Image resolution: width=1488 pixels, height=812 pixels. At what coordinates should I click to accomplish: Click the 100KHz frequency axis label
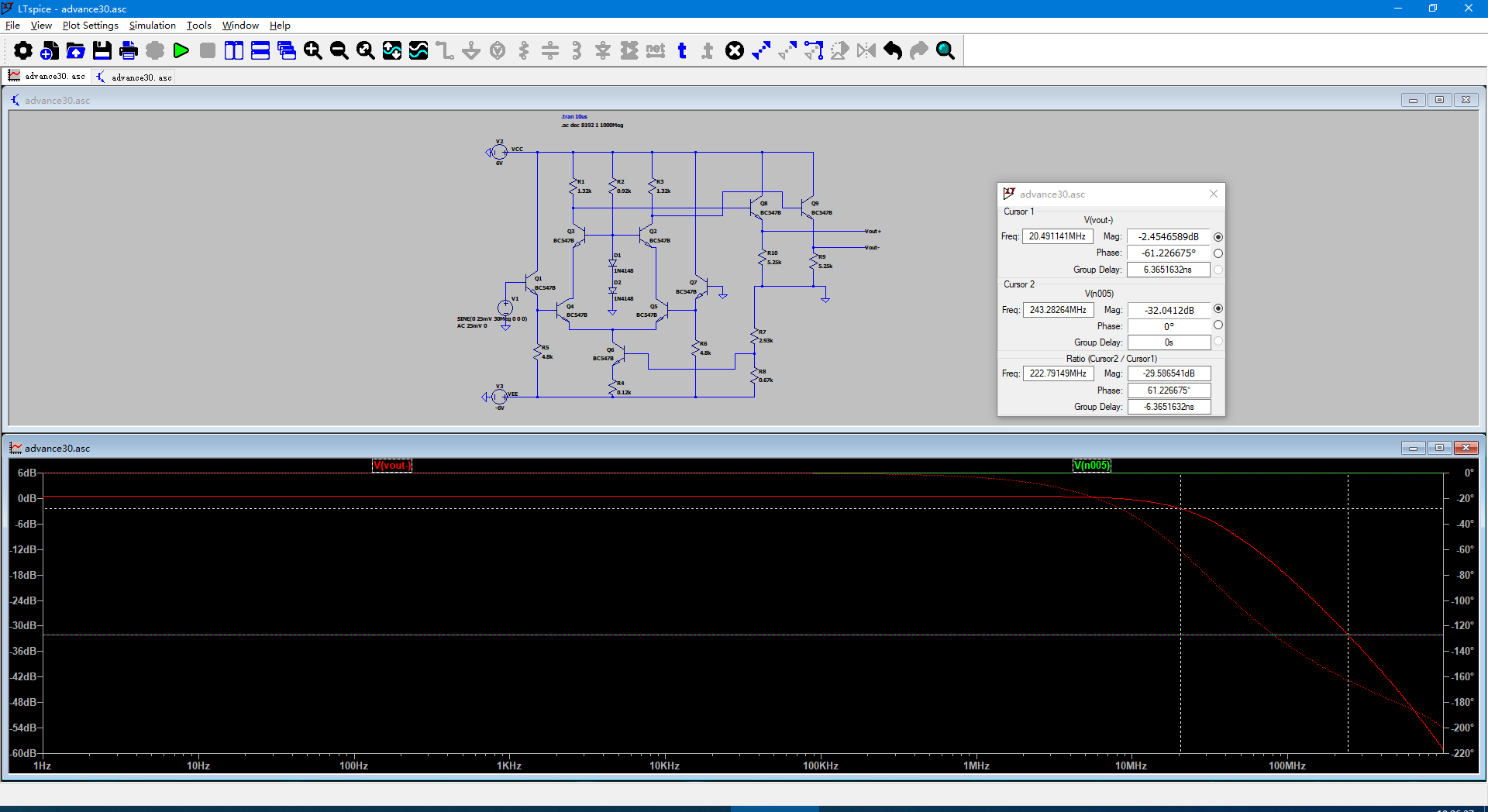coord(821,766)
